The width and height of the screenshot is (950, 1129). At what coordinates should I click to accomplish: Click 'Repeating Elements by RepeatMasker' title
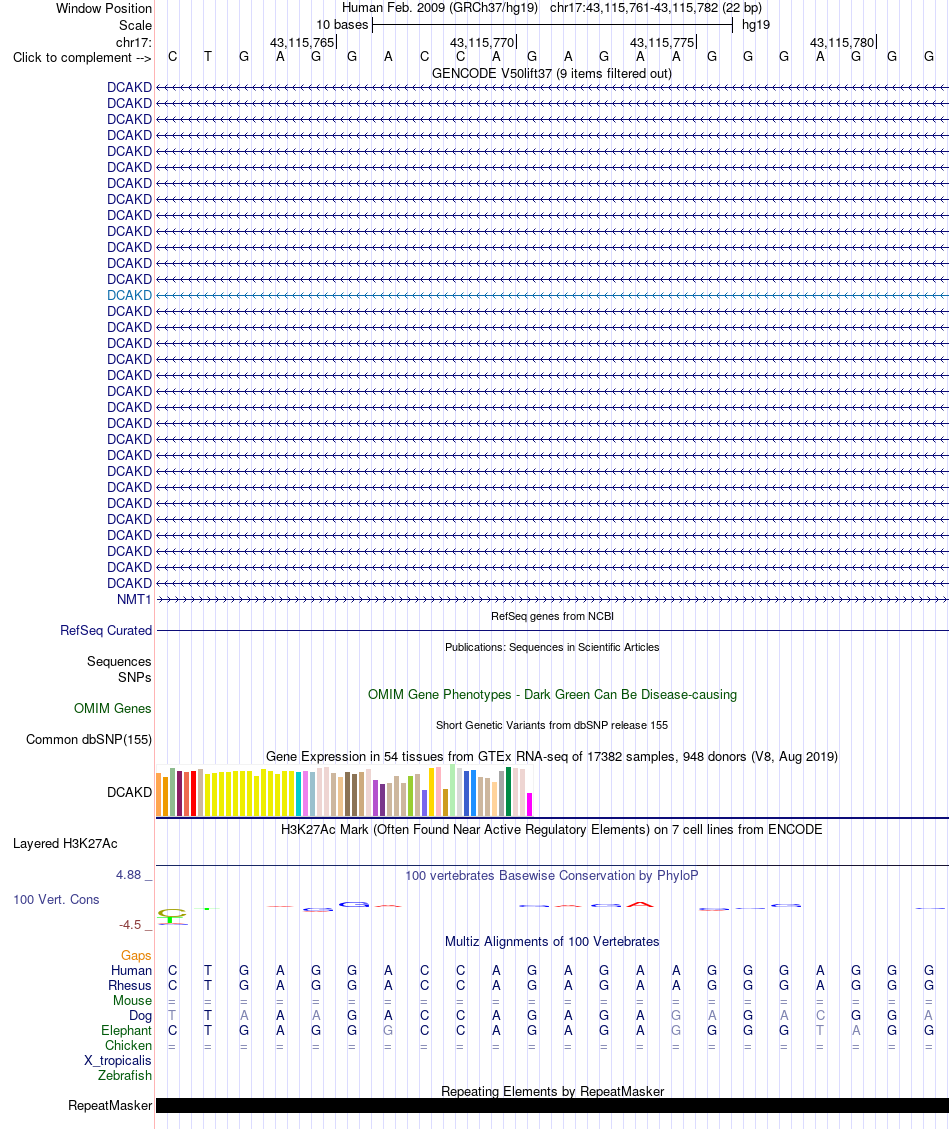[552, 1092]
